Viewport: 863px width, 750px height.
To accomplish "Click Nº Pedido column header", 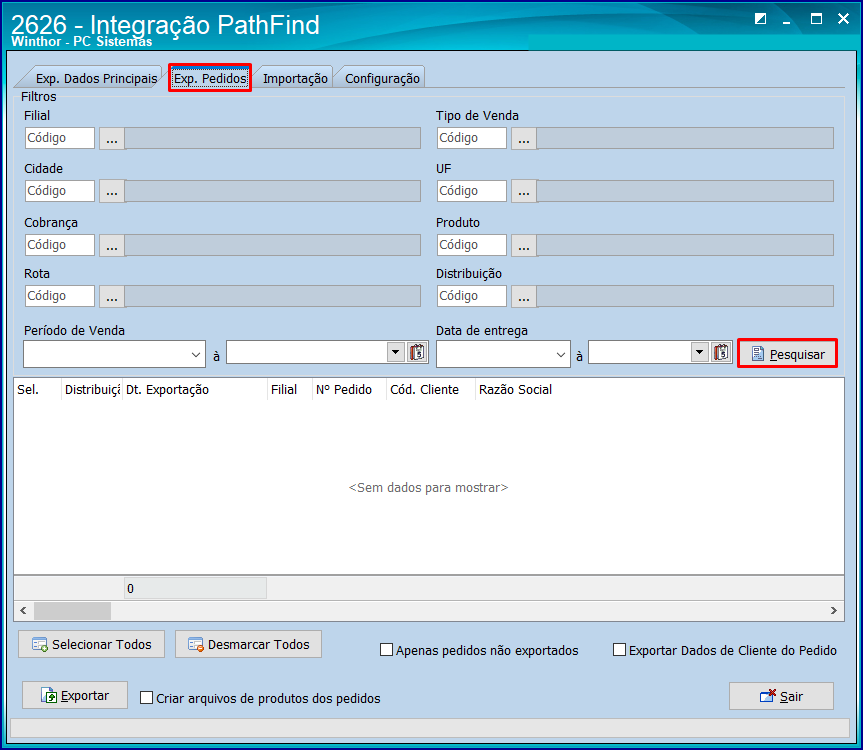I will pyautogui.click(x=349, y=390).
